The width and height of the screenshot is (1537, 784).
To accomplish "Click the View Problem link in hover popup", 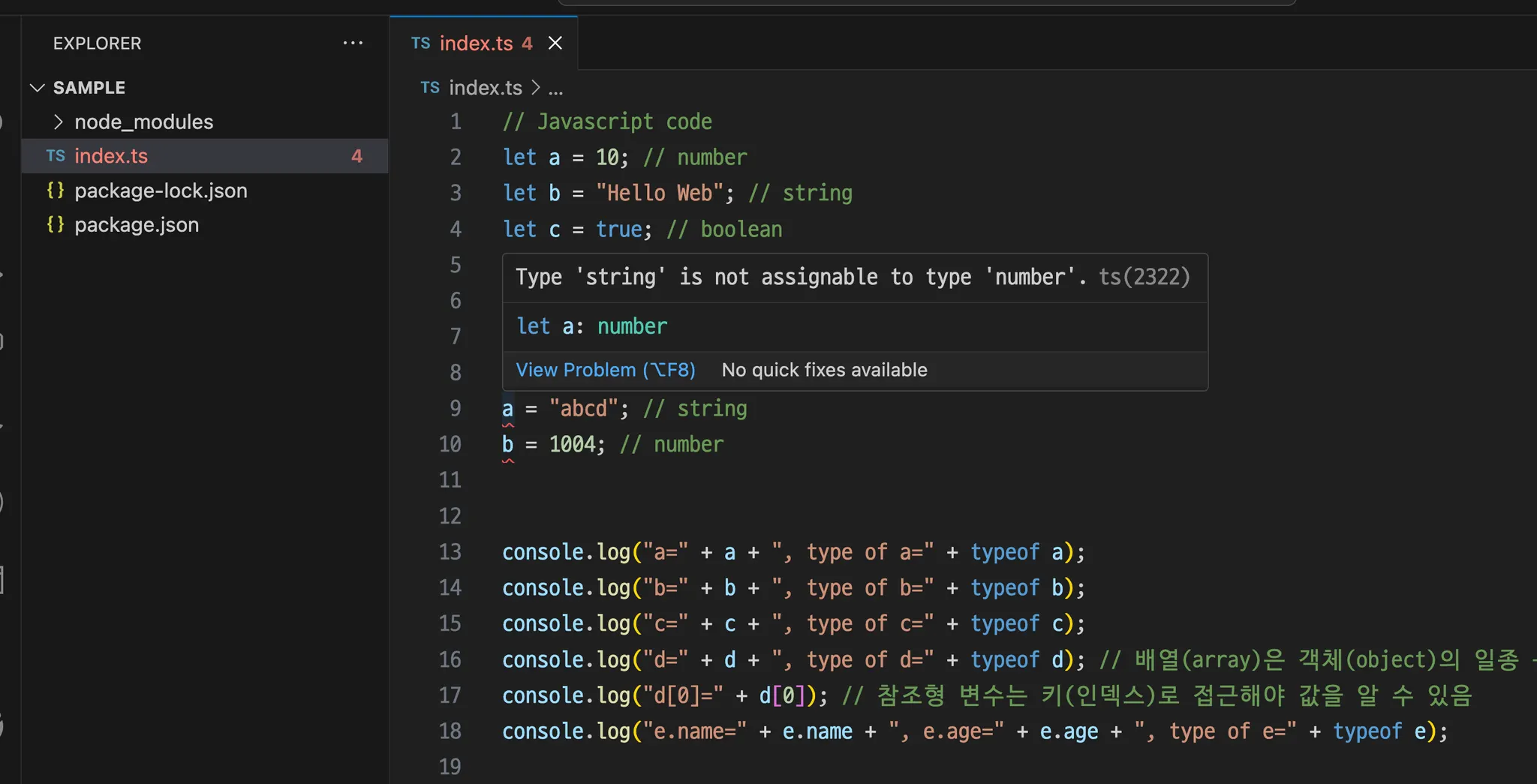I will (605, 370).
